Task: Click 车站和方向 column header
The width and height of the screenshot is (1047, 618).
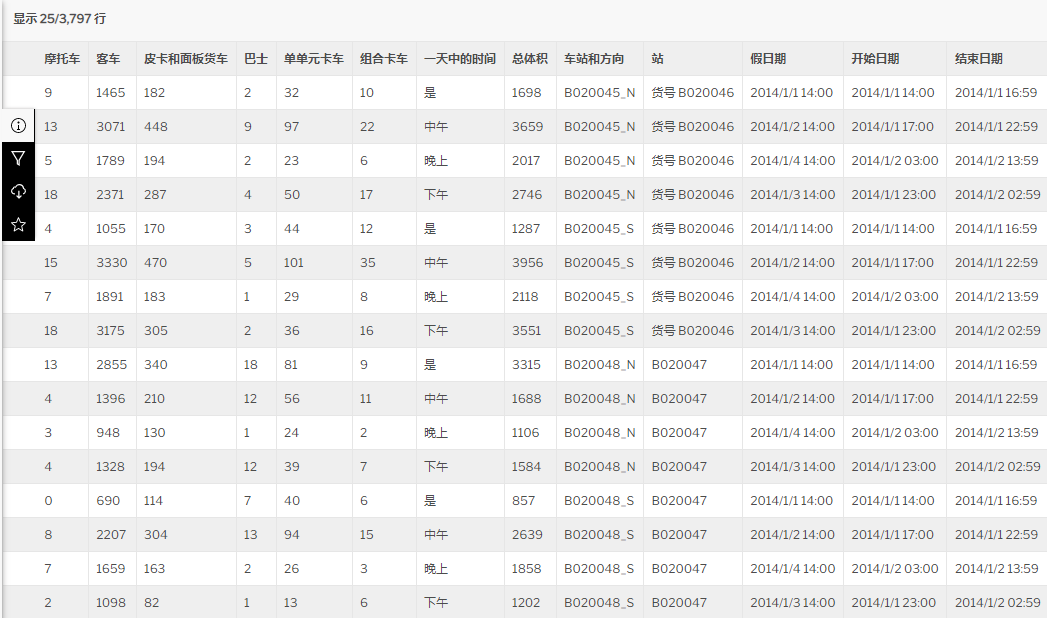Action: pyautogui.click(x=594, y=59)
